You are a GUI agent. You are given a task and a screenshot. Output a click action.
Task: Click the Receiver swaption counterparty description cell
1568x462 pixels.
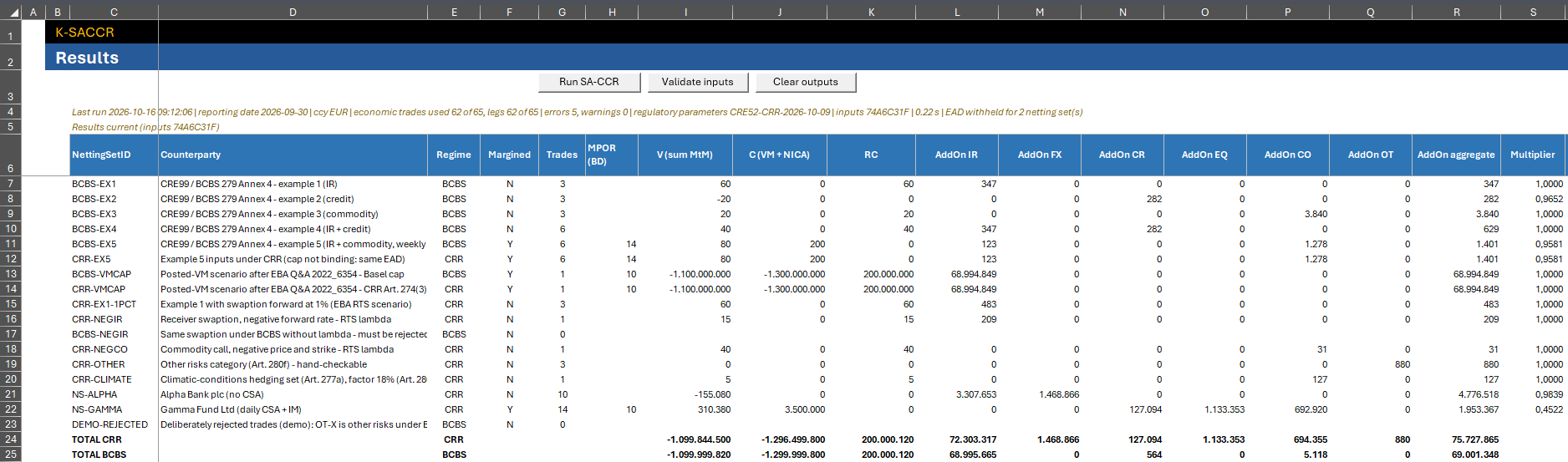tap(293, 319)
